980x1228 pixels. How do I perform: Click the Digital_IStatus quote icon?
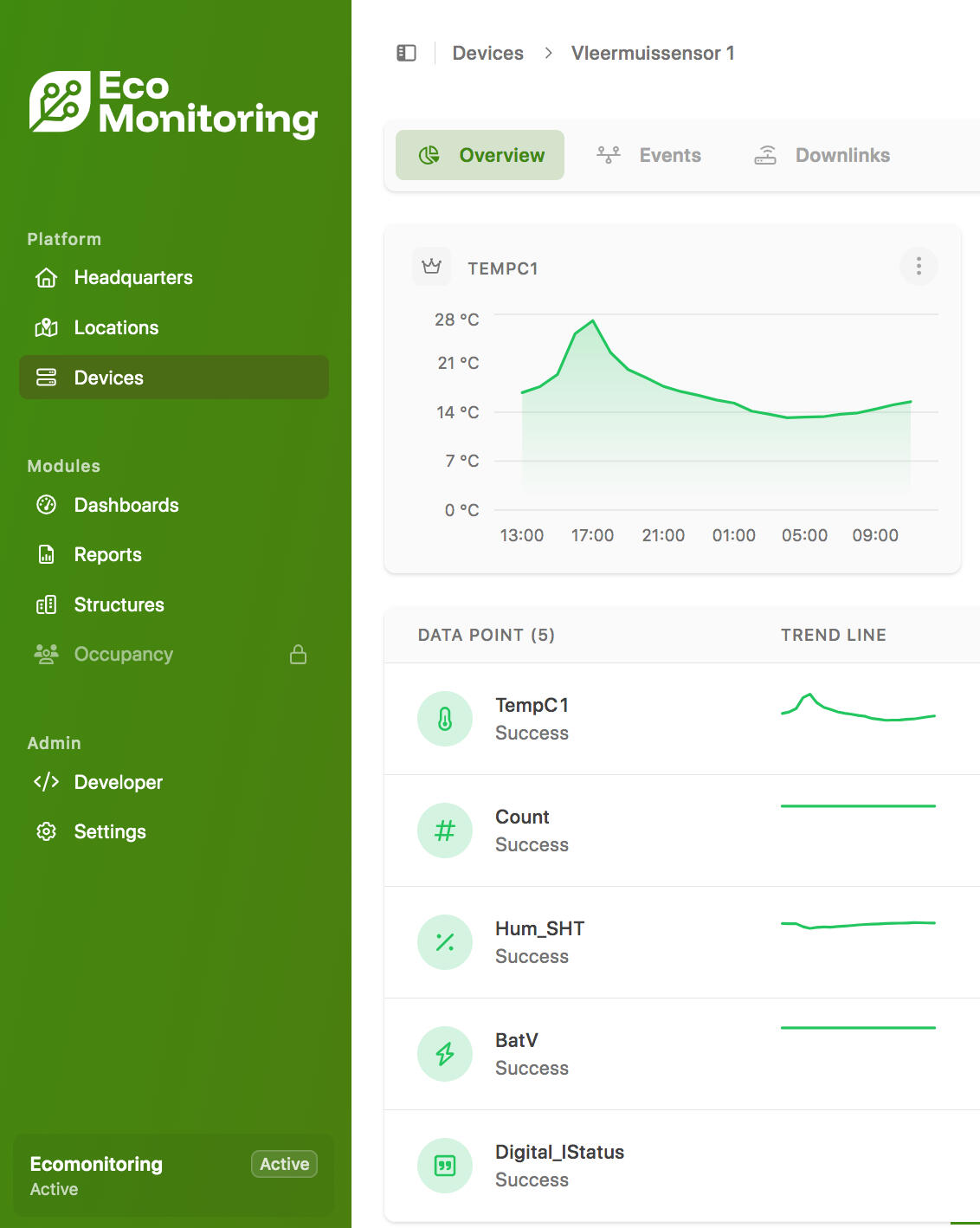pos(445,1166)
